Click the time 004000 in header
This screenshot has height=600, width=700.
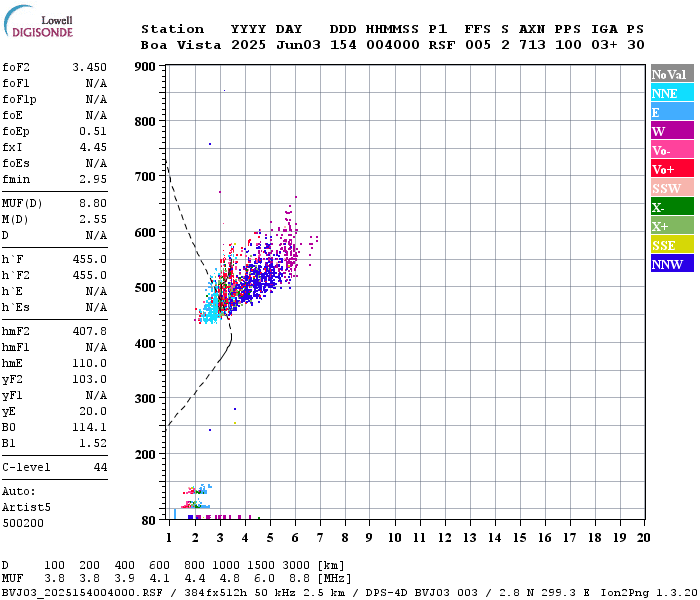coord(393,45)
